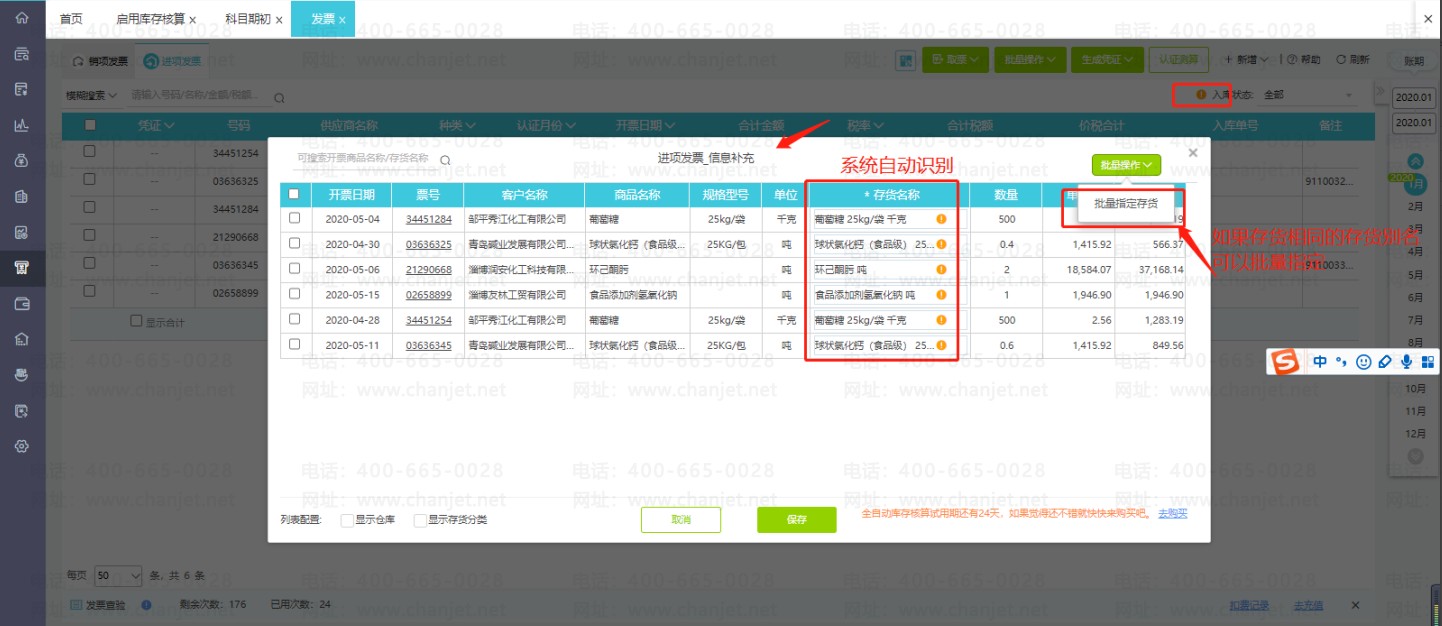1442x626 pixels.
Task: Check the dialog row for 票号 02658899
Action: (x=293, y=295)
